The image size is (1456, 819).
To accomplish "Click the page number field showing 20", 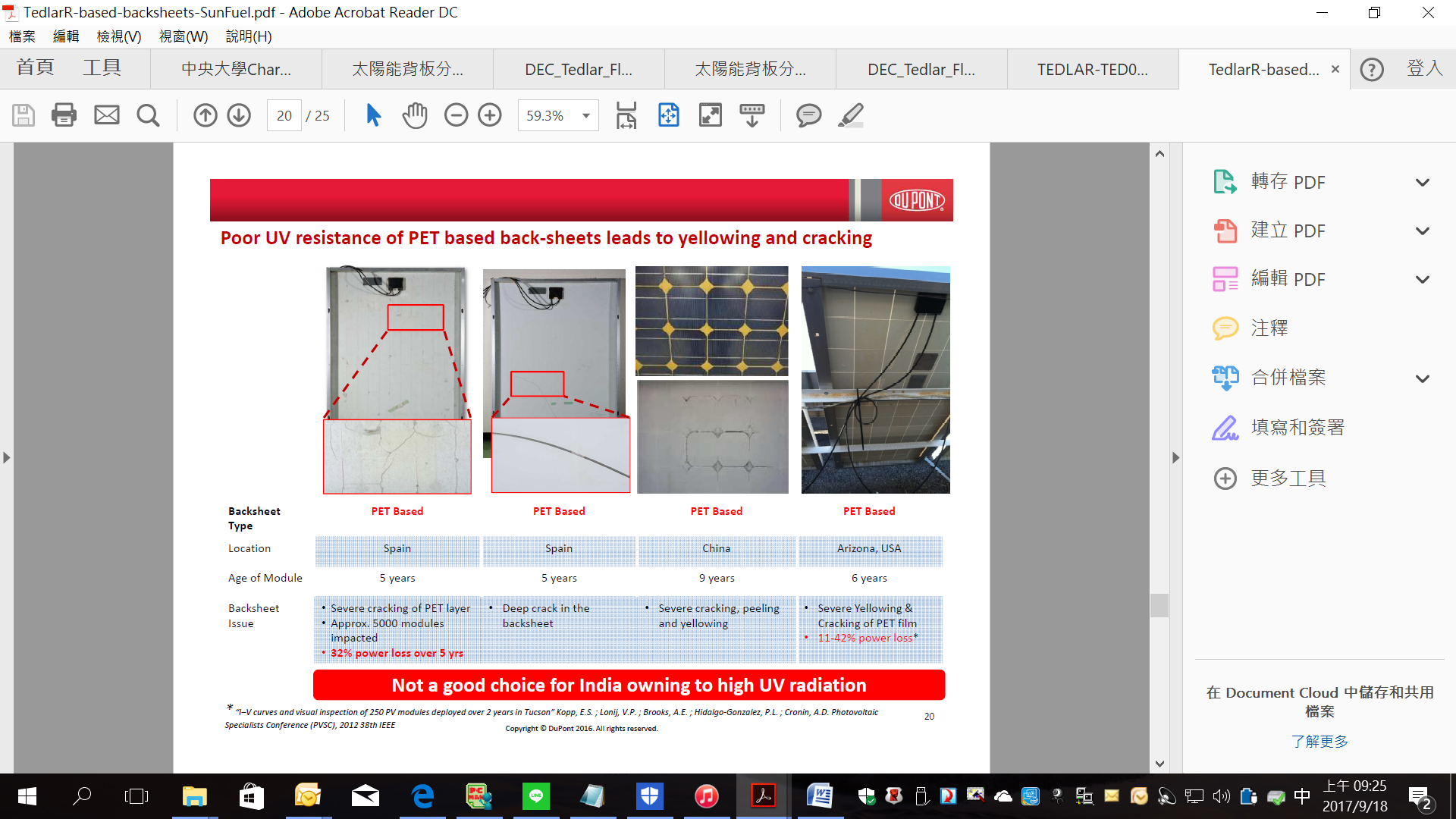I will click(284, 116).
